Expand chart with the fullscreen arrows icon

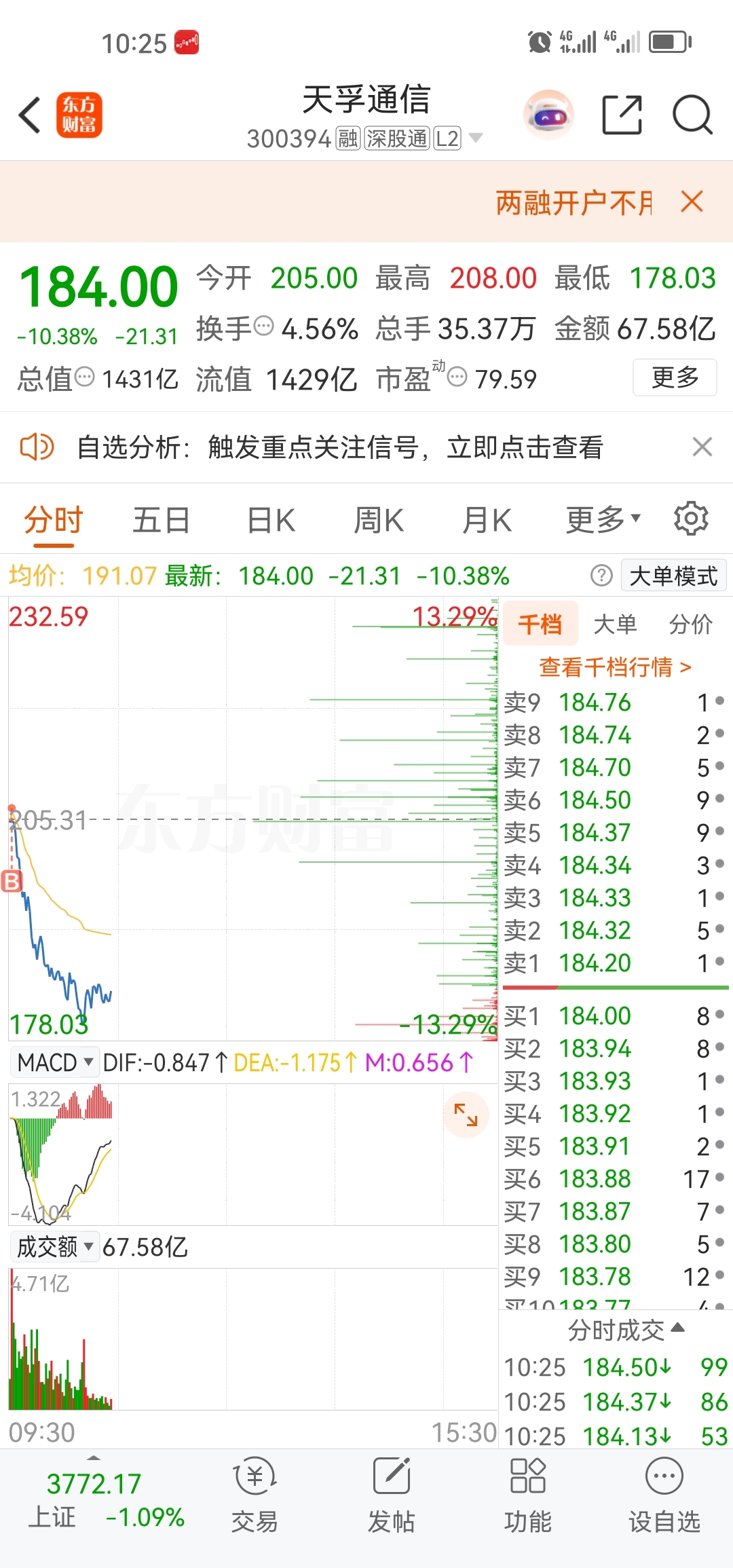466,1115
